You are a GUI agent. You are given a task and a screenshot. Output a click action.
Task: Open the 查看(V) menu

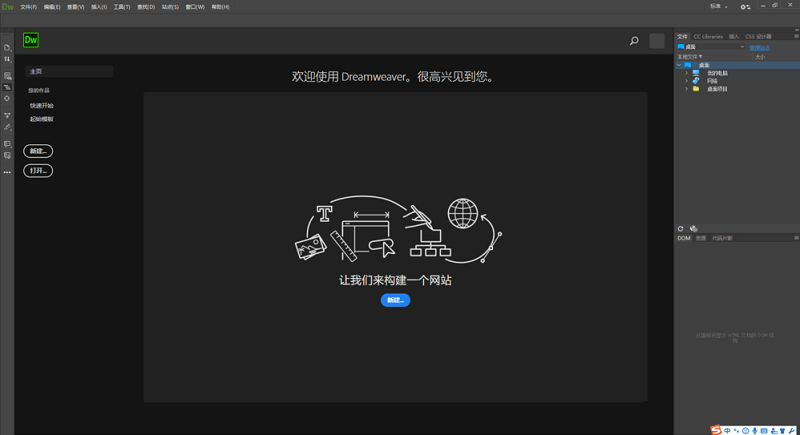coord(76,7)
